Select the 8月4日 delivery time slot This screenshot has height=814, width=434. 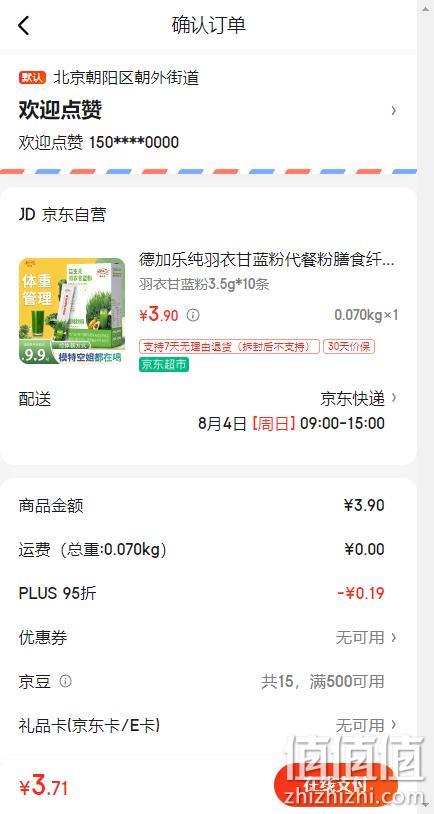(x=291, y=423)
